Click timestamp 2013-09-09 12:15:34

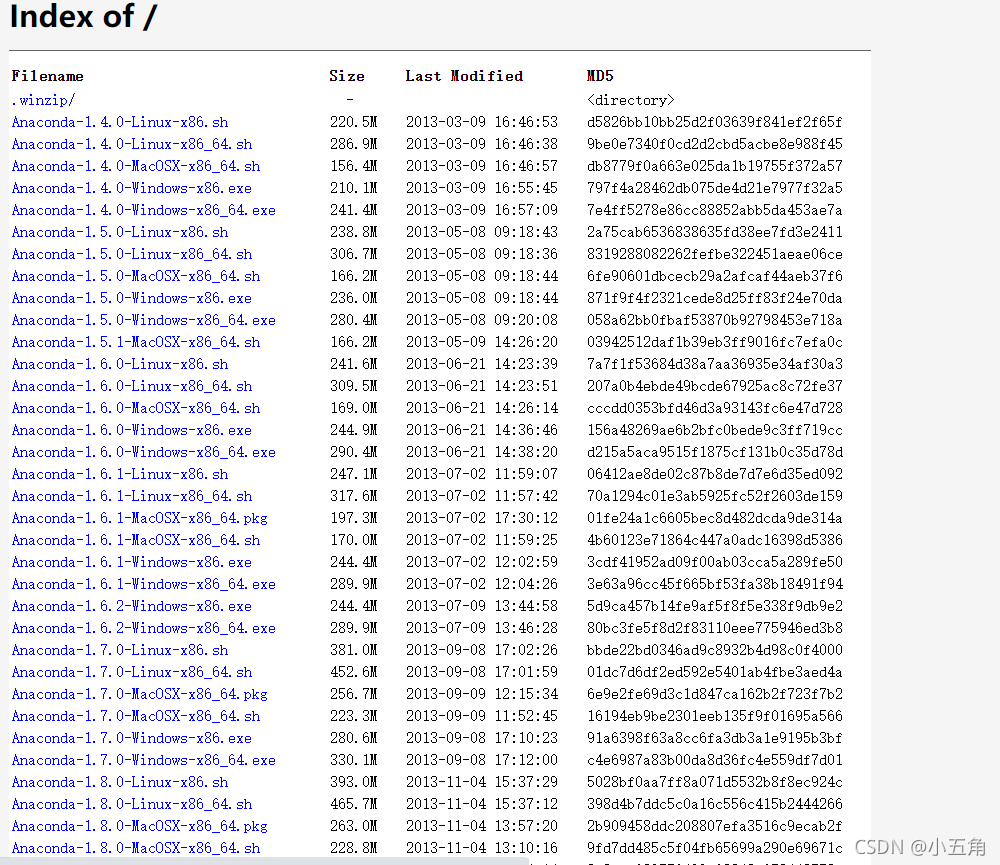(482, 695)
